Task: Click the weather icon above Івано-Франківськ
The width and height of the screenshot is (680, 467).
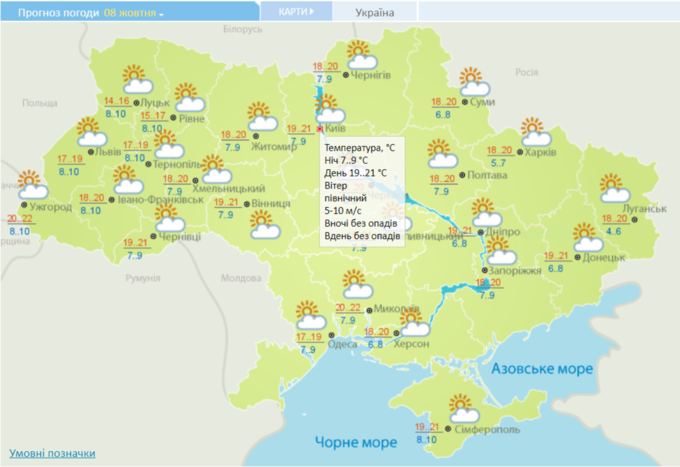Action: tap(128, 179)
